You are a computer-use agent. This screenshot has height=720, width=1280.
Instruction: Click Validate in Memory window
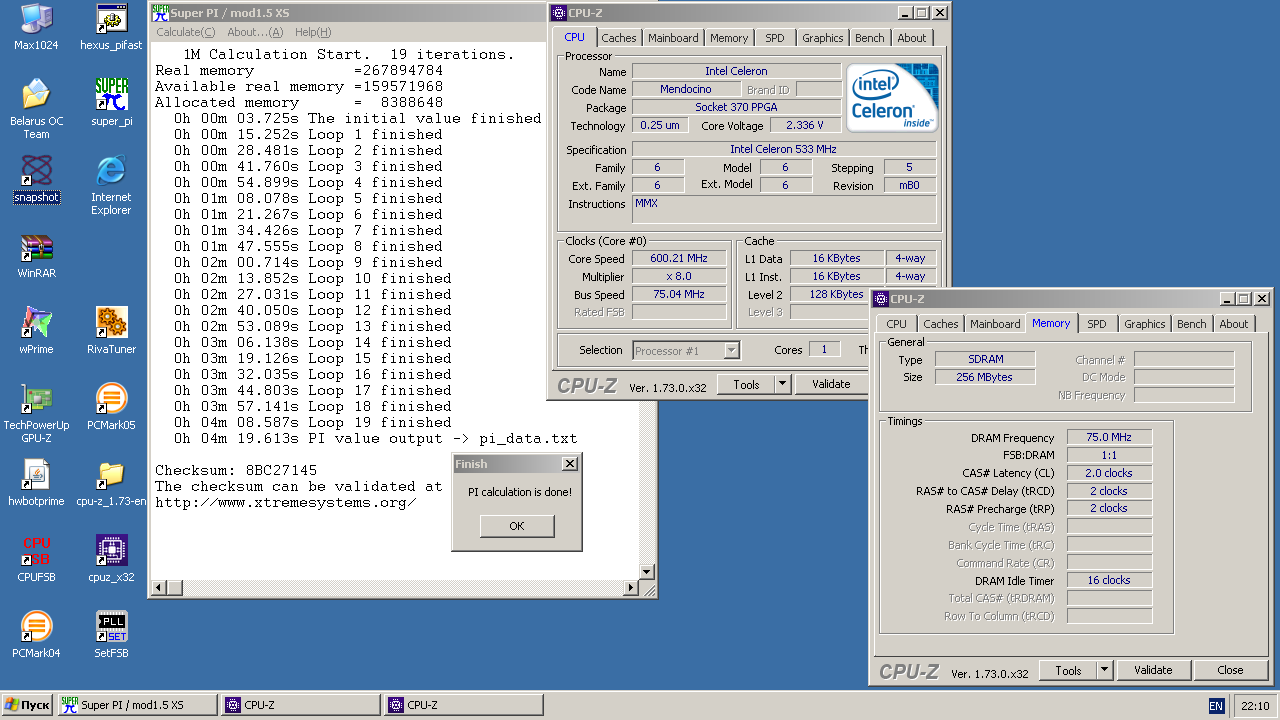point(1153,670)
